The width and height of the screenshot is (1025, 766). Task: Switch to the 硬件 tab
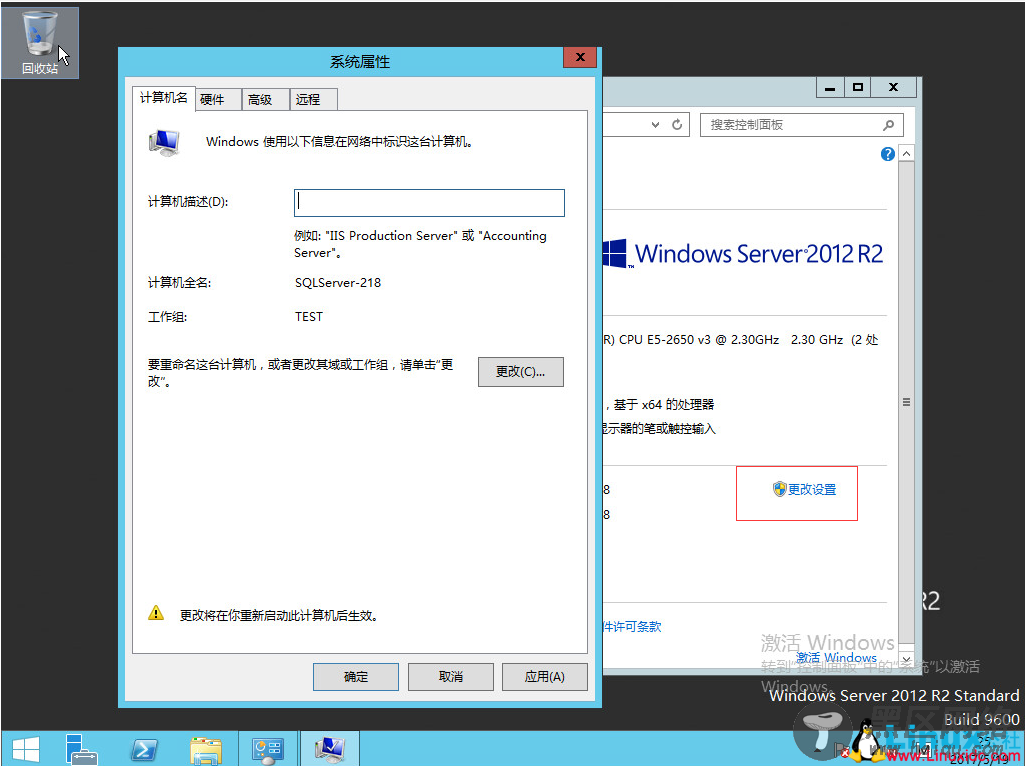[x=218, y=99]
